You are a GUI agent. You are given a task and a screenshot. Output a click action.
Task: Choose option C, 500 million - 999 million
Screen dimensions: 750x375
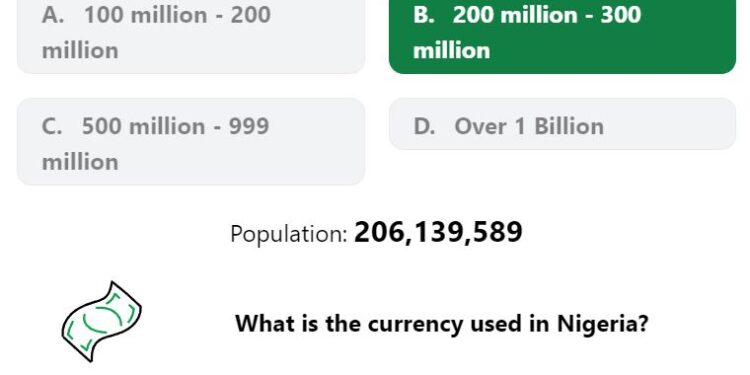191,142
